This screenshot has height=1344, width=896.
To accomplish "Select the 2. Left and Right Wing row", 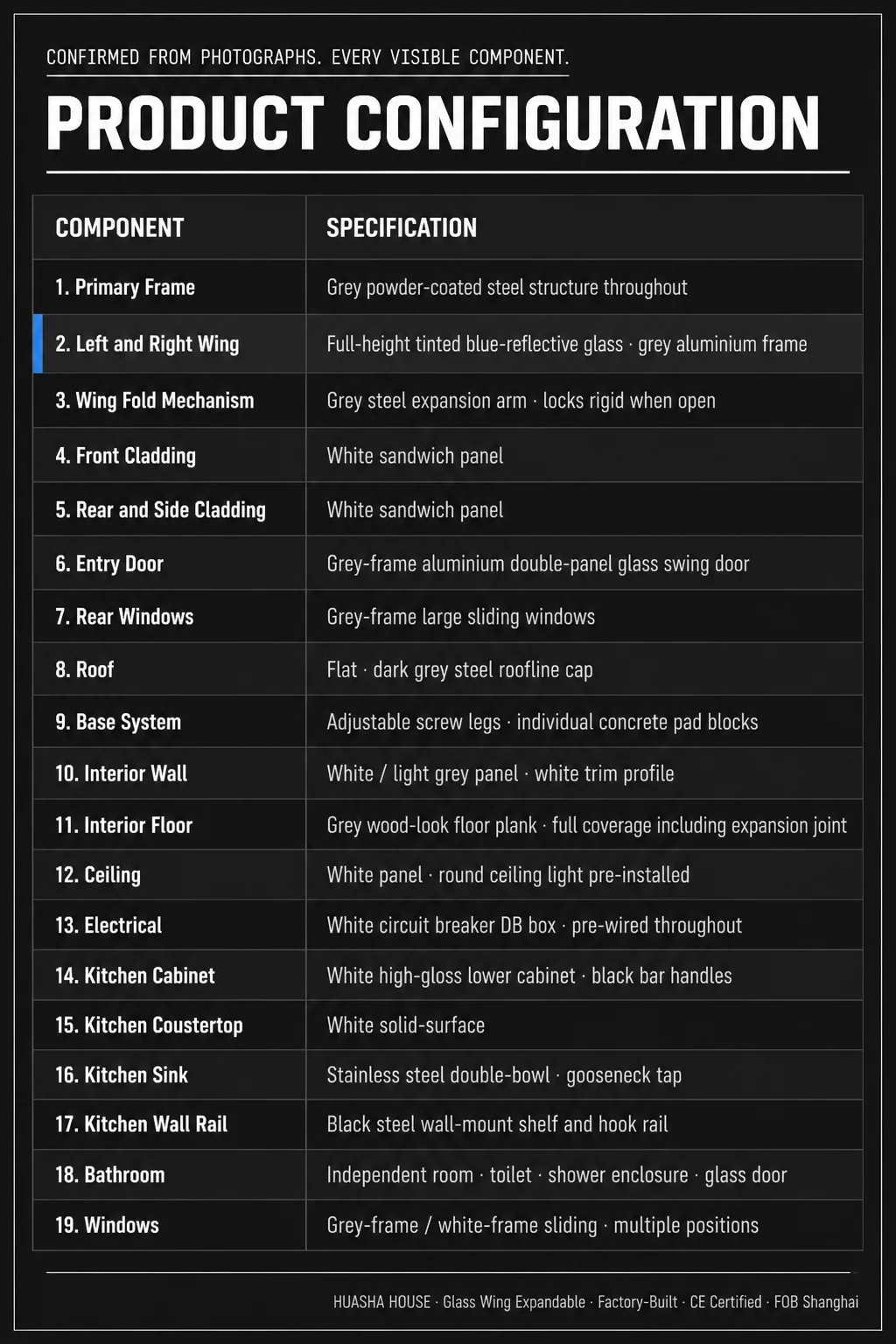I will (x=448, y=344).
